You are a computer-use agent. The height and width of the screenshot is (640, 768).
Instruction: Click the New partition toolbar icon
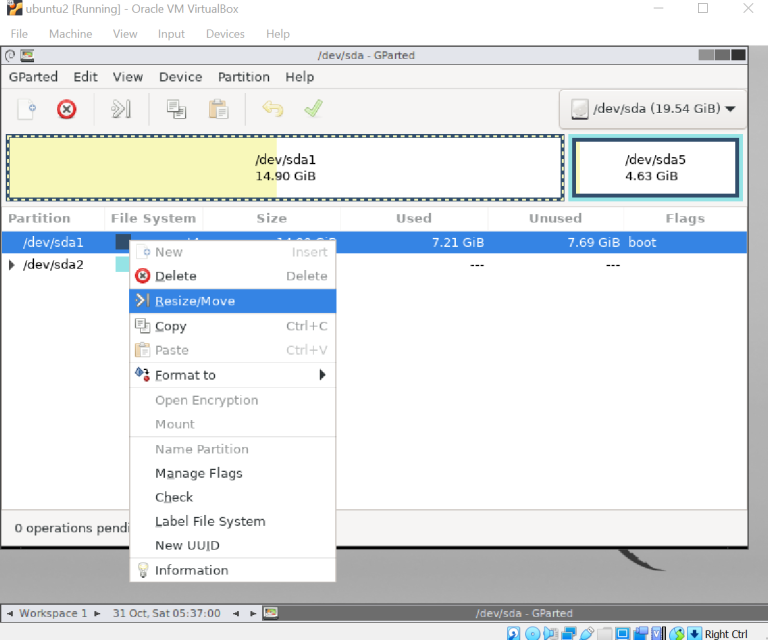pyautogui.click(x=27, y=109)
